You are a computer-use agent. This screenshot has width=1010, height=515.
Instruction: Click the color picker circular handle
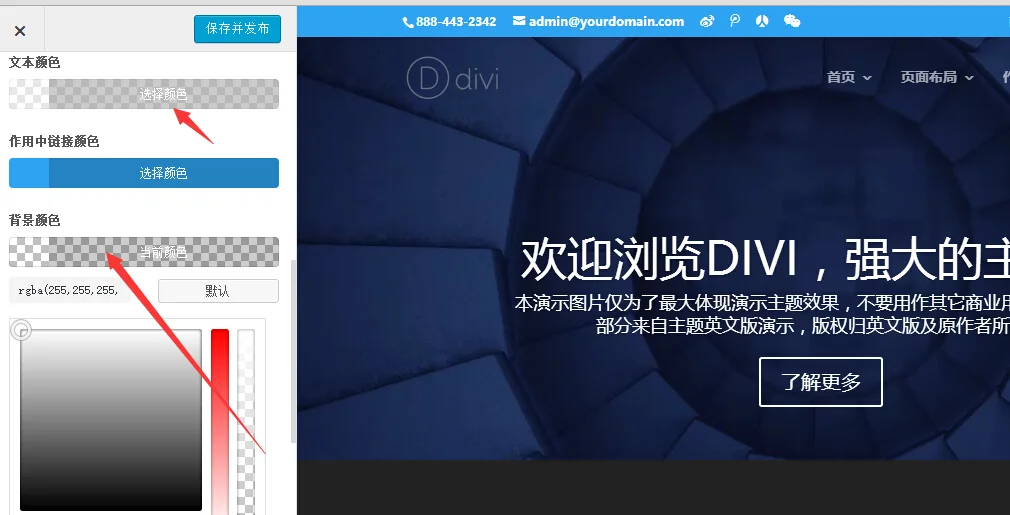click(x=21, y=330)
